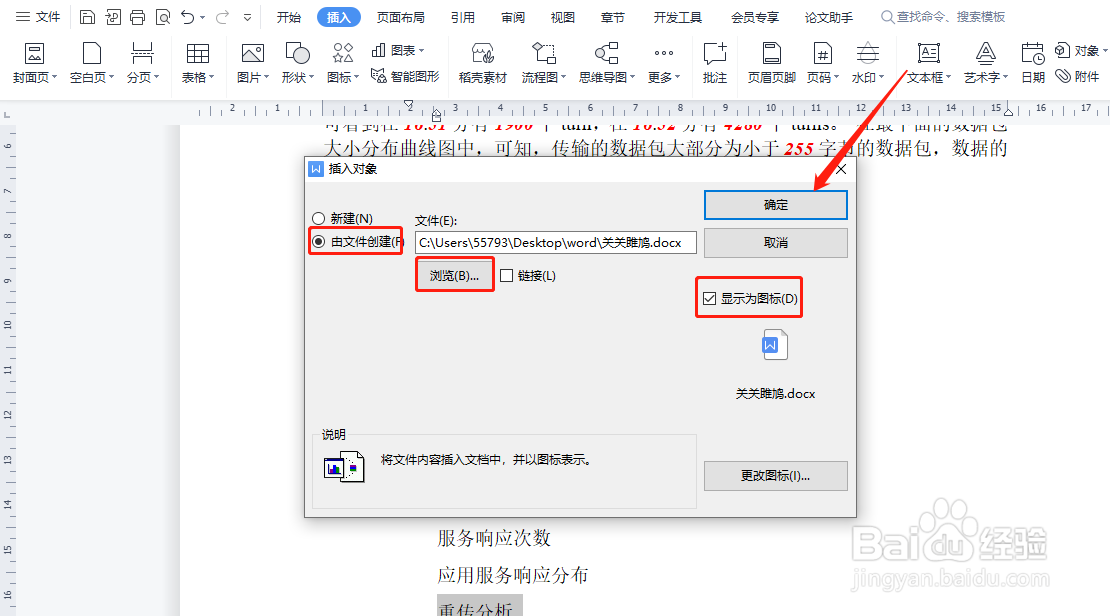Open the 流程图 flowchart dropdown
Viewport: 1110px width, 616px height.
tap(544, 62)
